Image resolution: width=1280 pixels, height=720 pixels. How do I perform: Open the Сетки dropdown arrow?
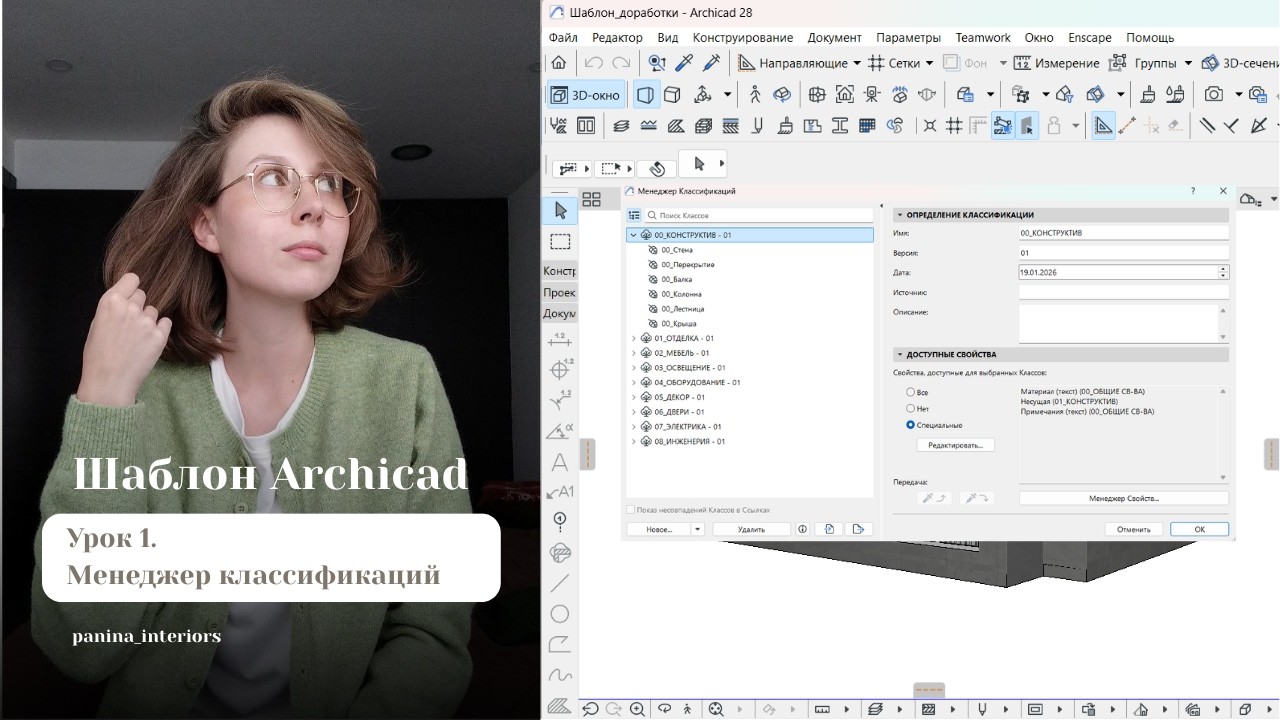929,63
